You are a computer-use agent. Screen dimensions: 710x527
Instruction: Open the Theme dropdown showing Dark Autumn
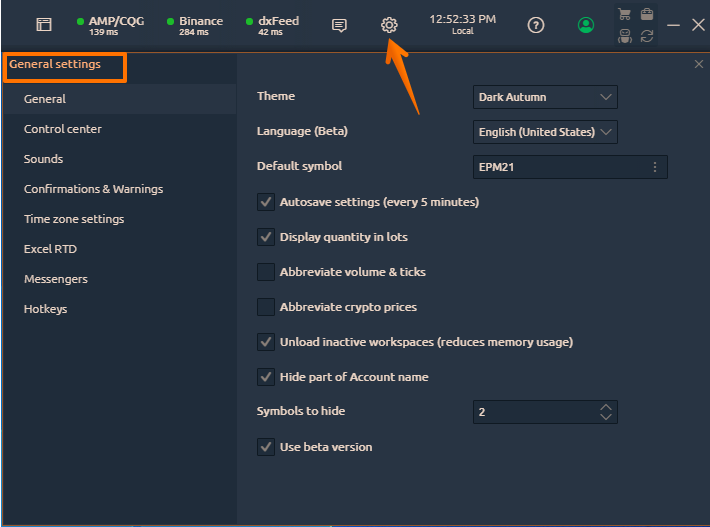[545, 97]
